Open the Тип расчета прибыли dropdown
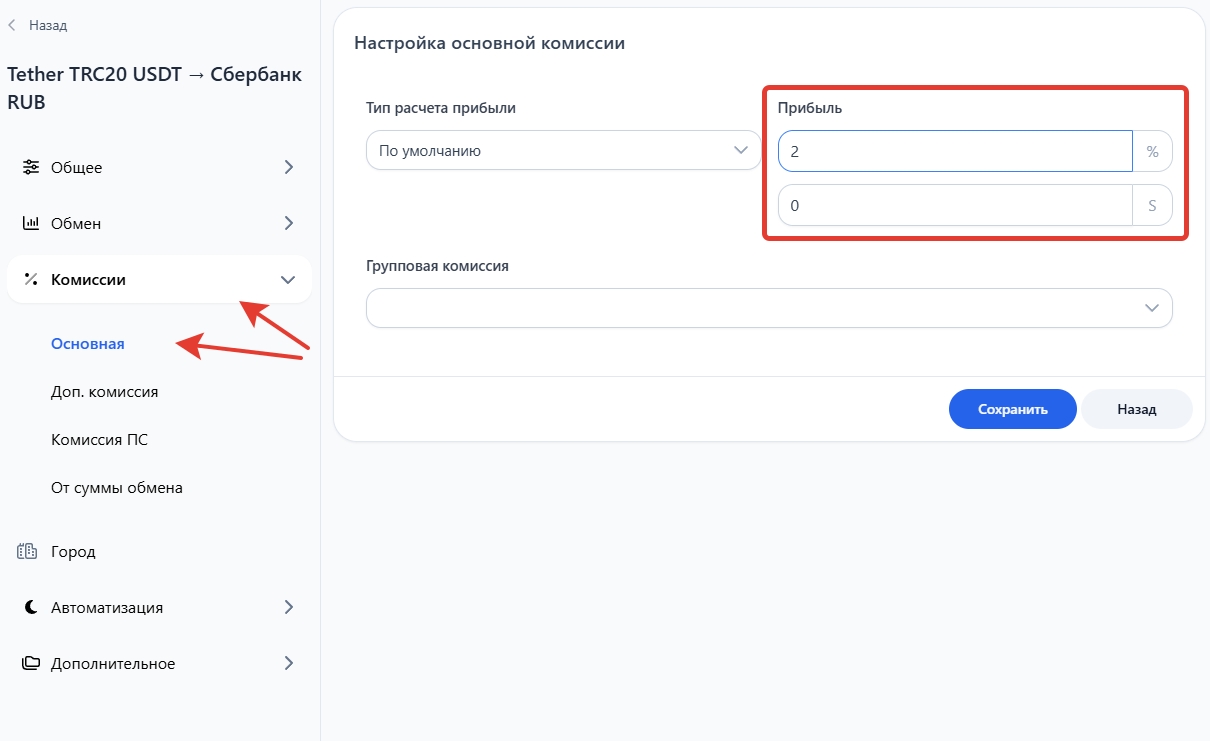 tap(563, 151)
